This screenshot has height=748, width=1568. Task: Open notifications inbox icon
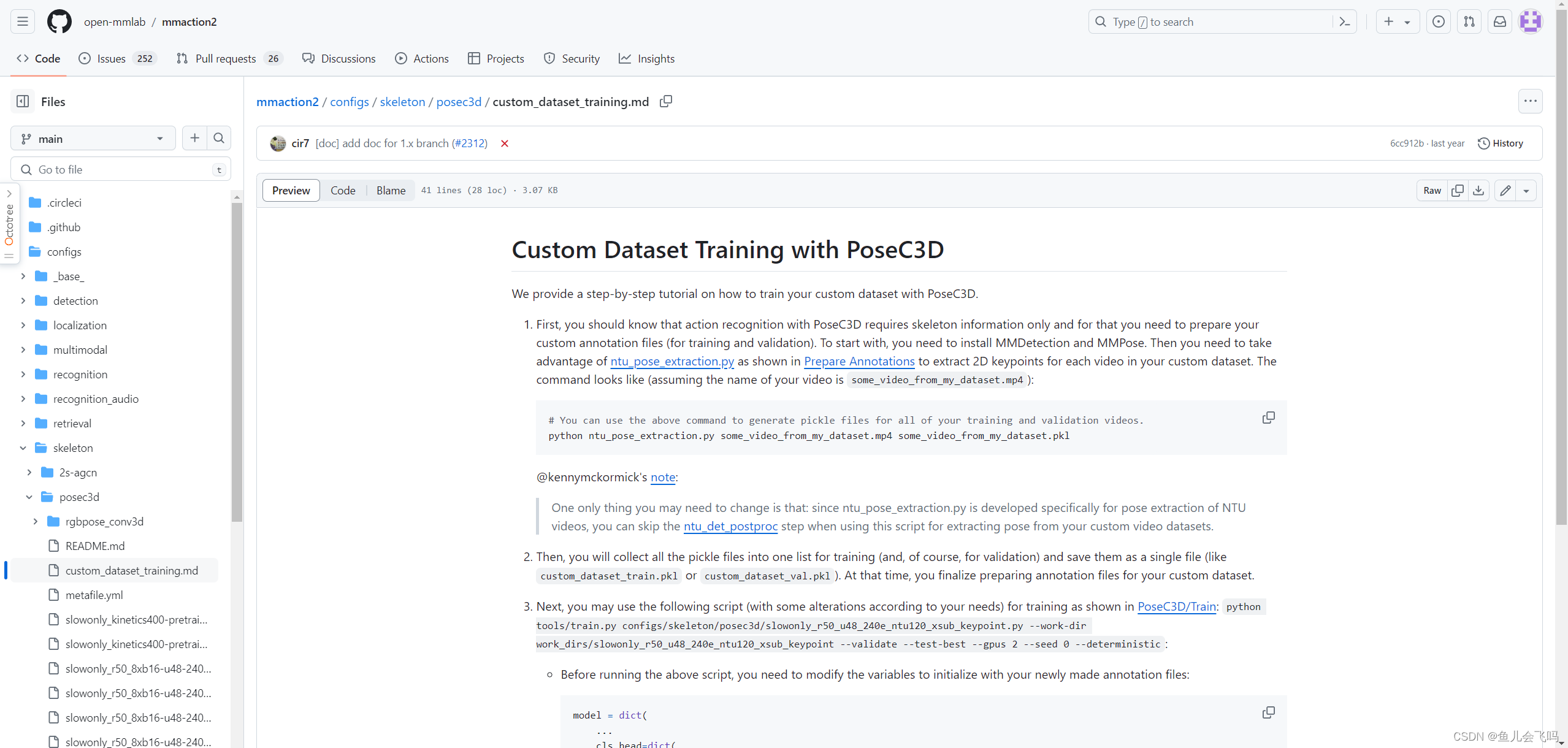pos(1499,22)
